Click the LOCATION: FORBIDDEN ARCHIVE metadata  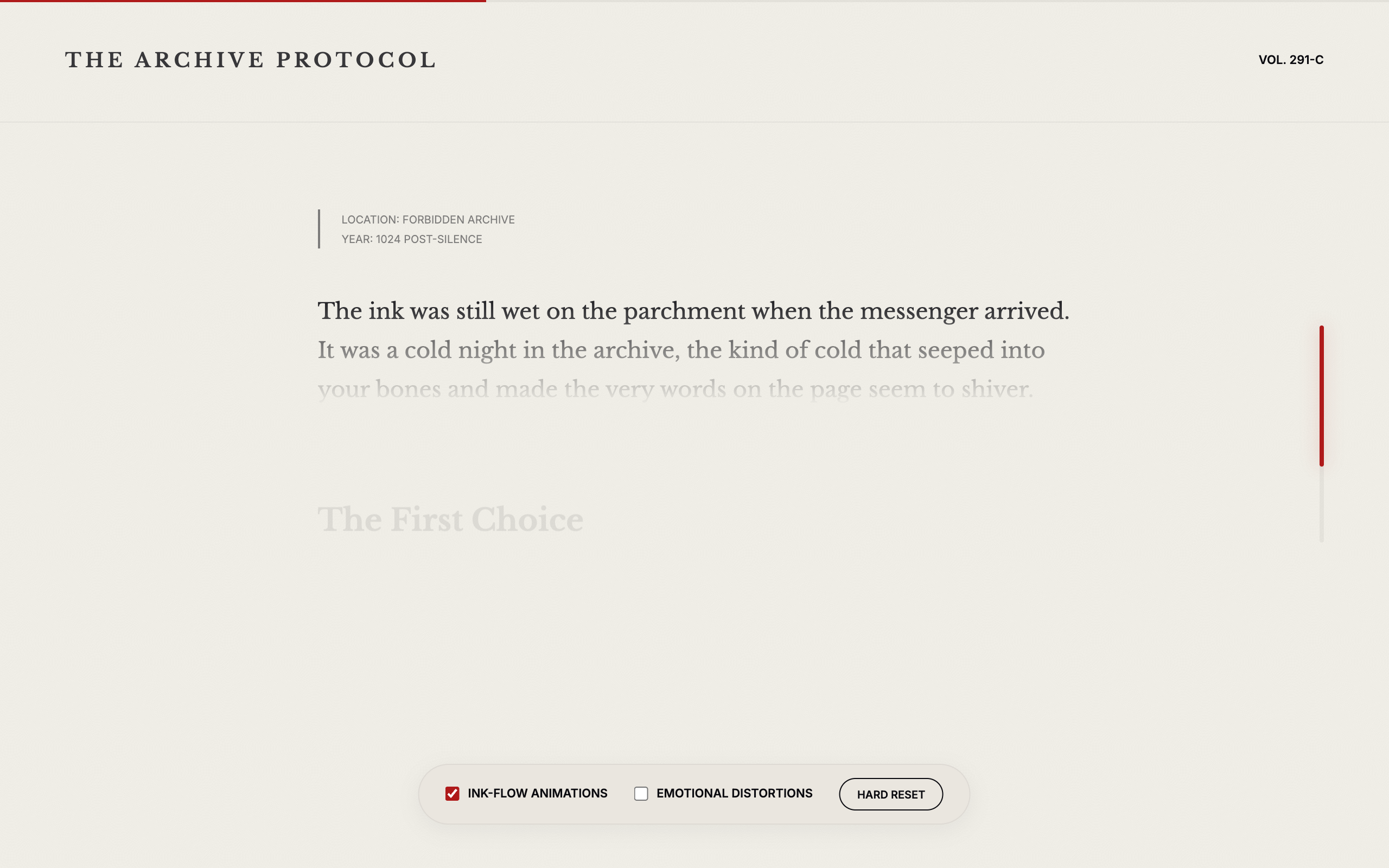pos(428,219)
